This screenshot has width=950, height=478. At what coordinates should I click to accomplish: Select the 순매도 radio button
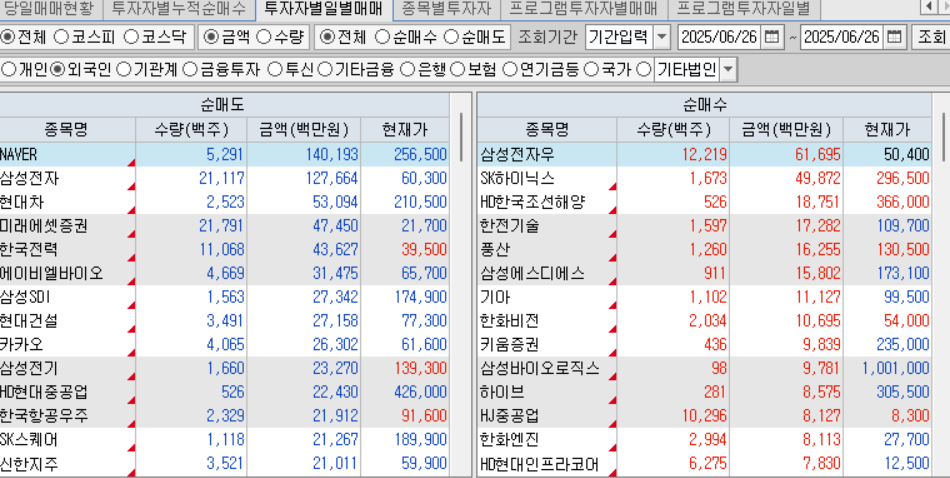tap(451, 37)
